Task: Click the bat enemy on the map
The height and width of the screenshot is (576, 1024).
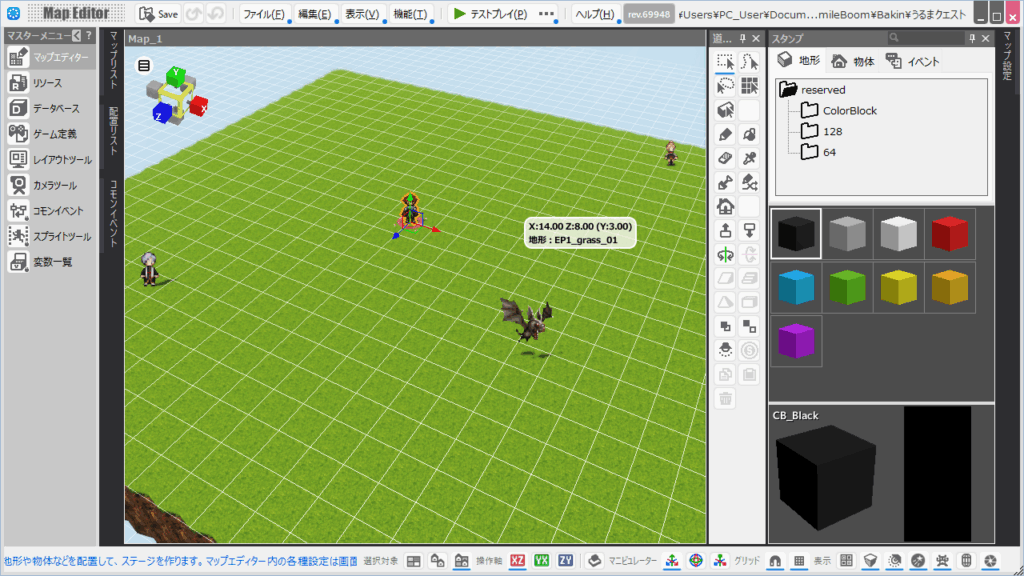Action: pos(527,320)
